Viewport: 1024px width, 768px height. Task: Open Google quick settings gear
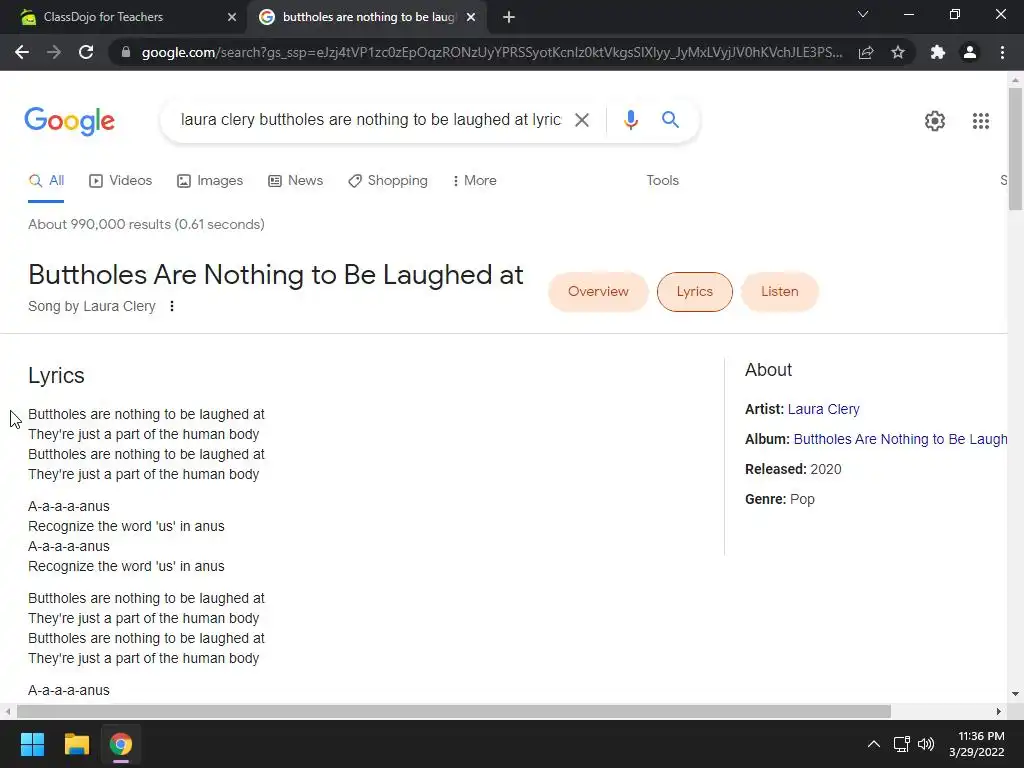(x=935, y=121)
